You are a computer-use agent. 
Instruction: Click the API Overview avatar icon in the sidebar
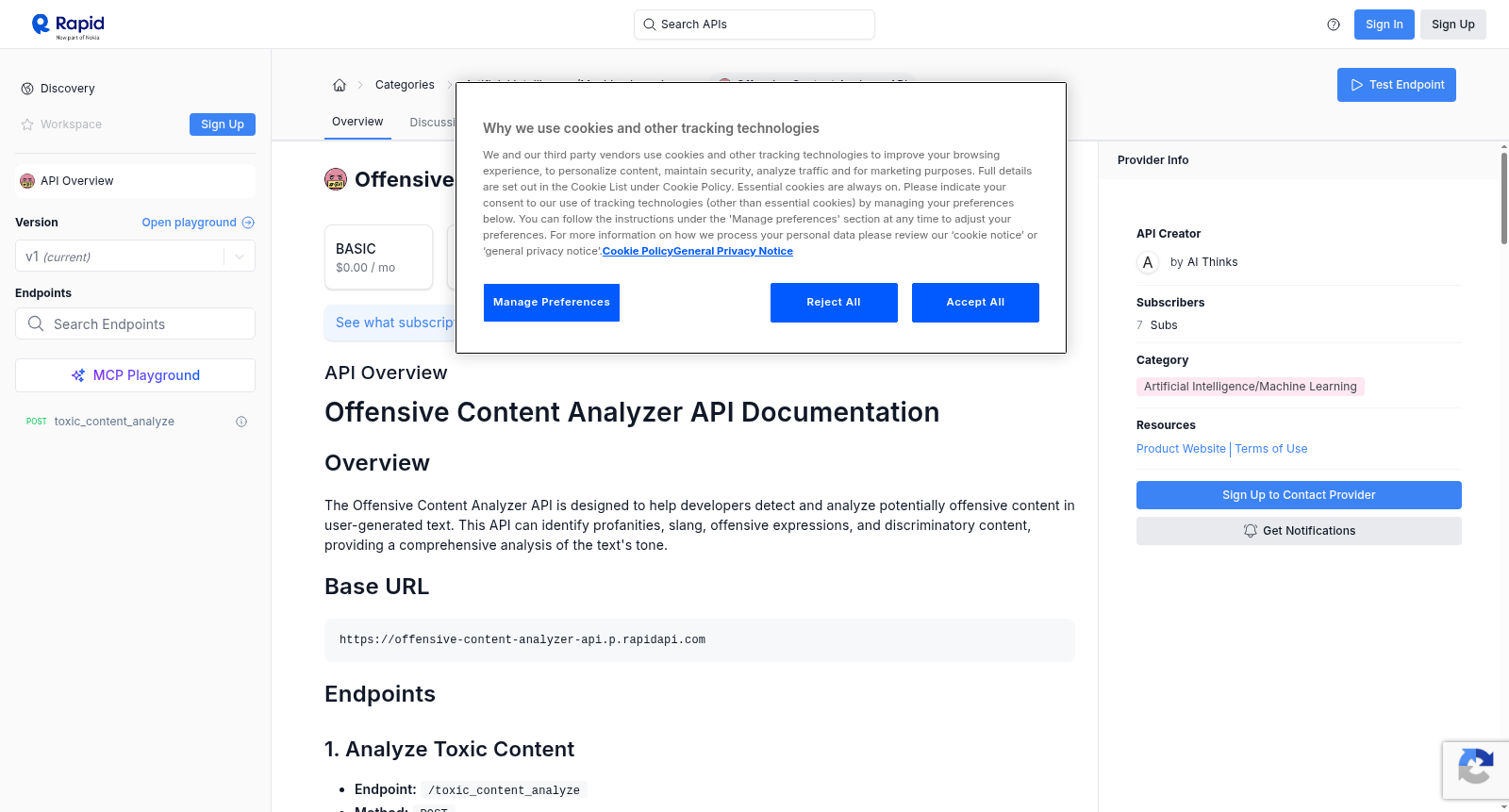pos(27,181)
